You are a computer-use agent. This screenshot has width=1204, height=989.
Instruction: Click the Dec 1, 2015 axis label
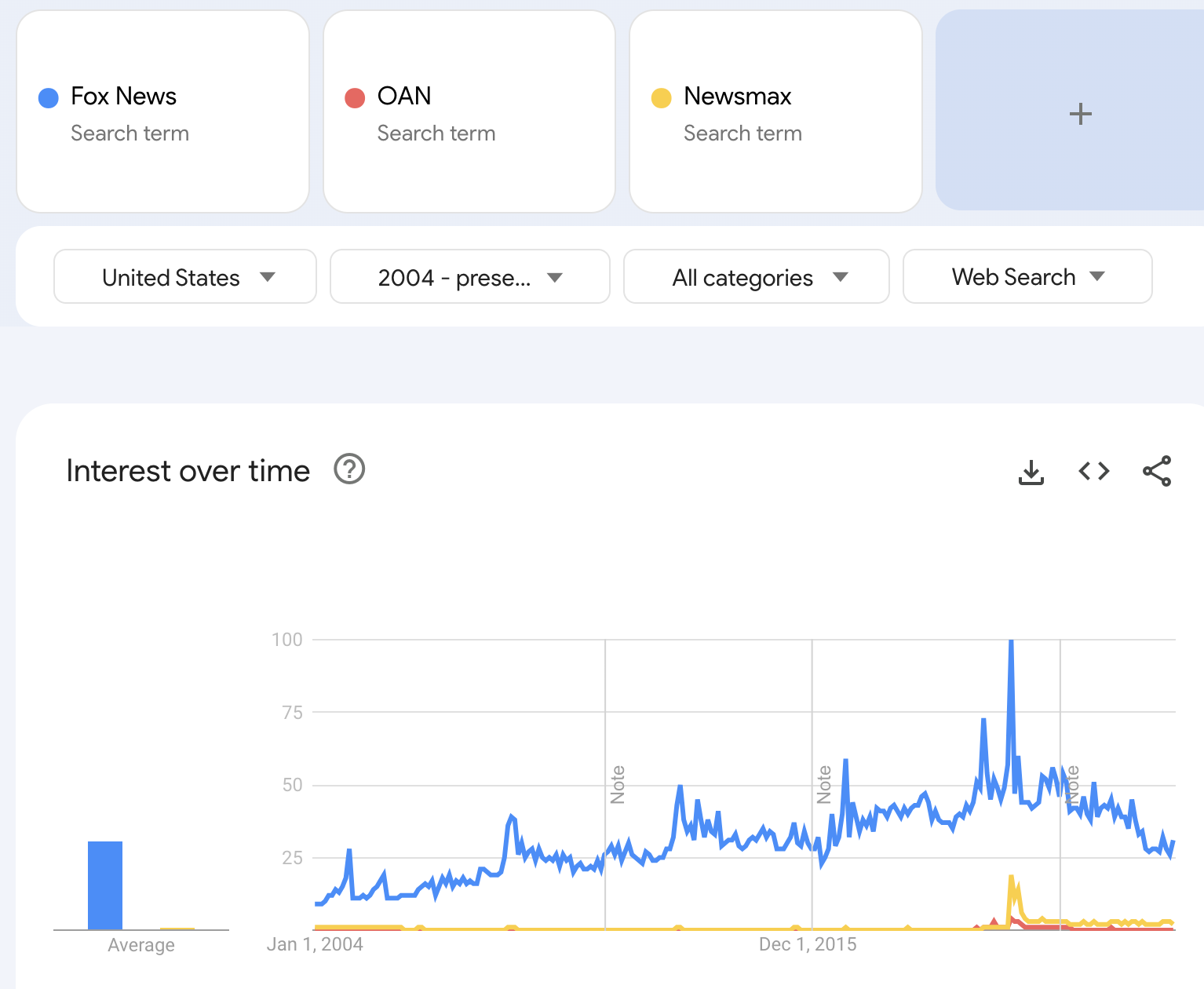pos(808,944)
